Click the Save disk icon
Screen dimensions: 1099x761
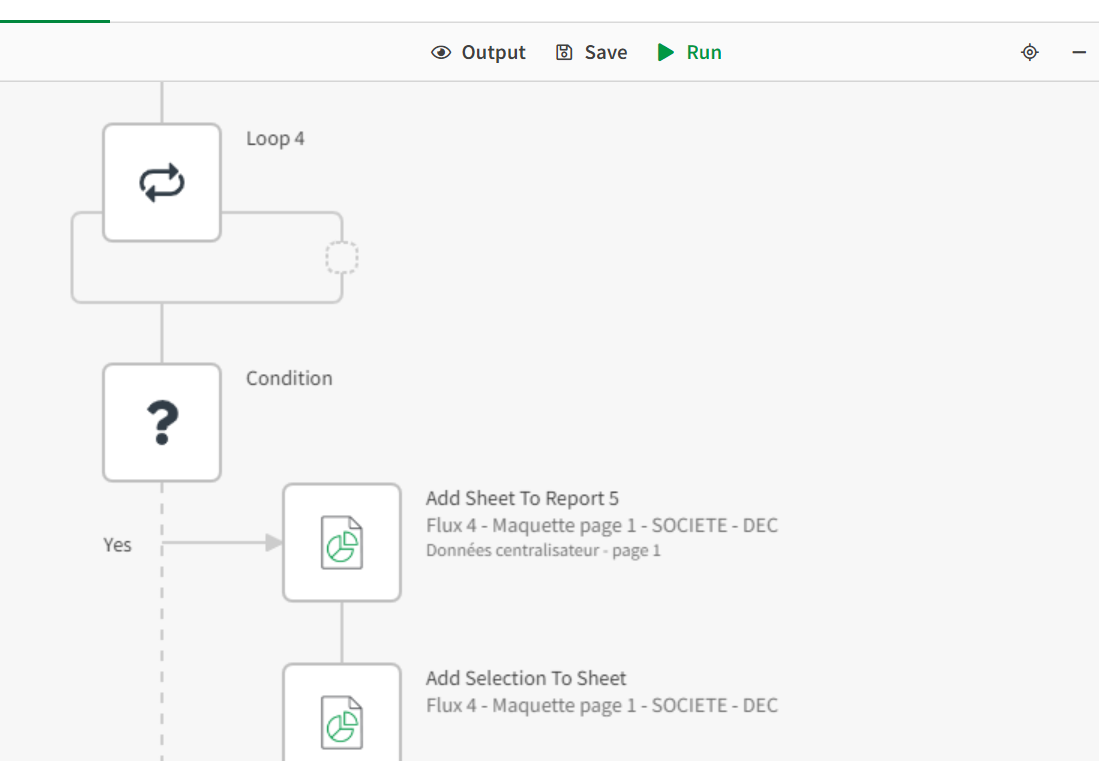563,52
